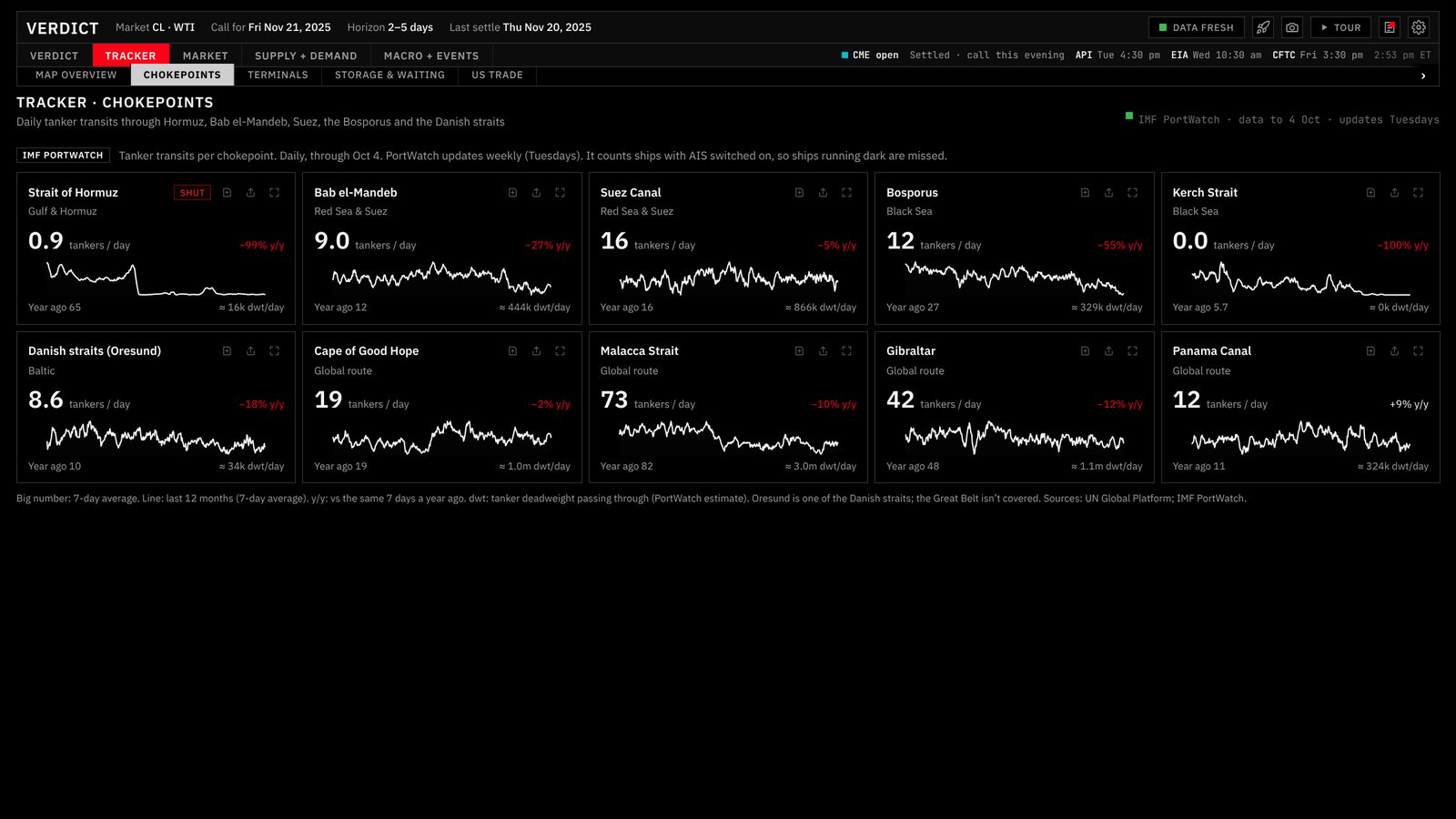
Task: Click the SHUT badge on Hormuz card
Action: 192,193
